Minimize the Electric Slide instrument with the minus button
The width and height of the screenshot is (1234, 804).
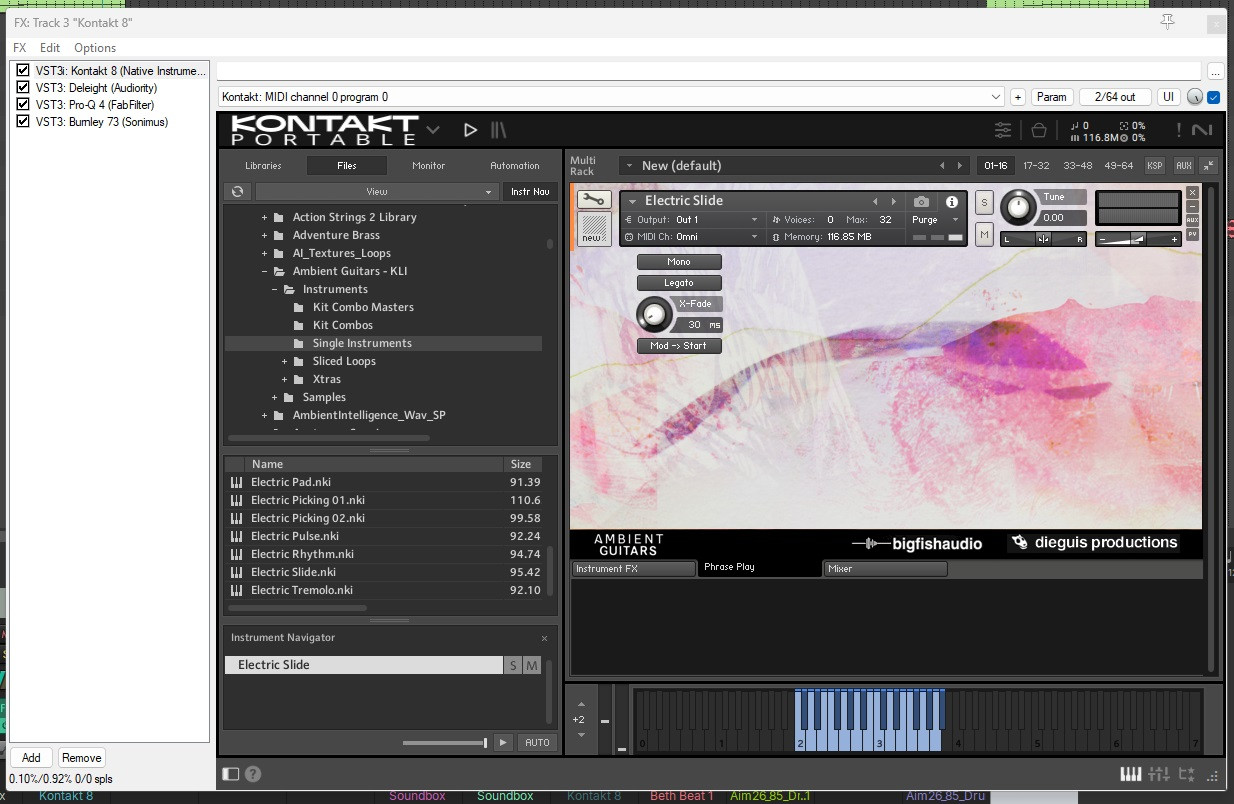tap(1192, 206)
